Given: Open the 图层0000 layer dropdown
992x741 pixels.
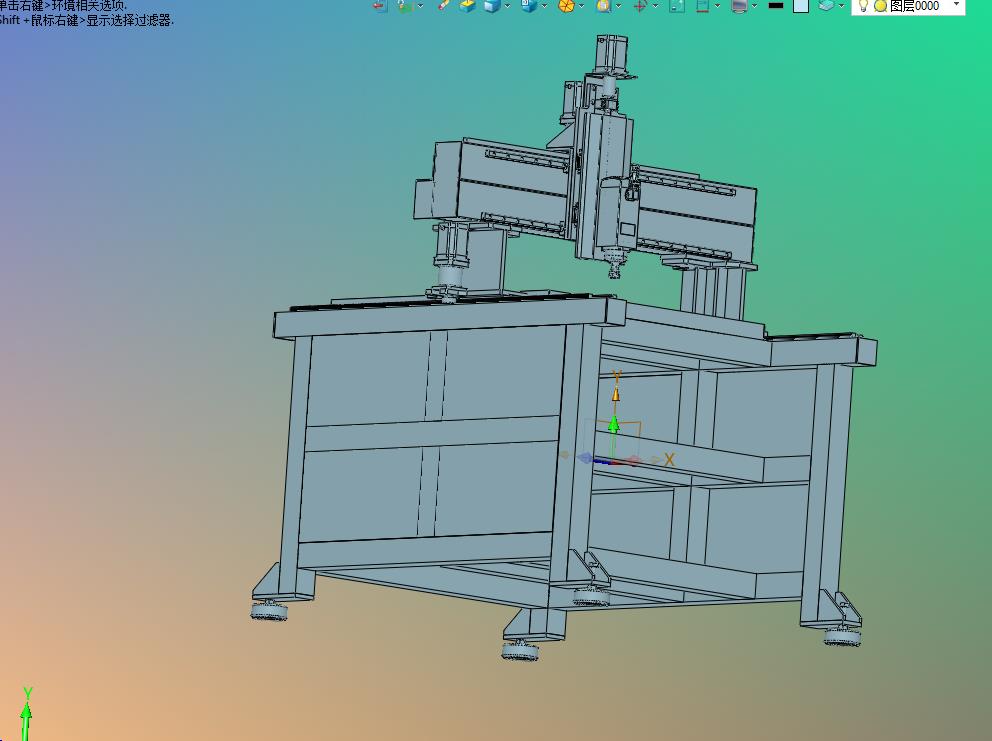Looking at the screenshot, I should [x=957, y=5].
